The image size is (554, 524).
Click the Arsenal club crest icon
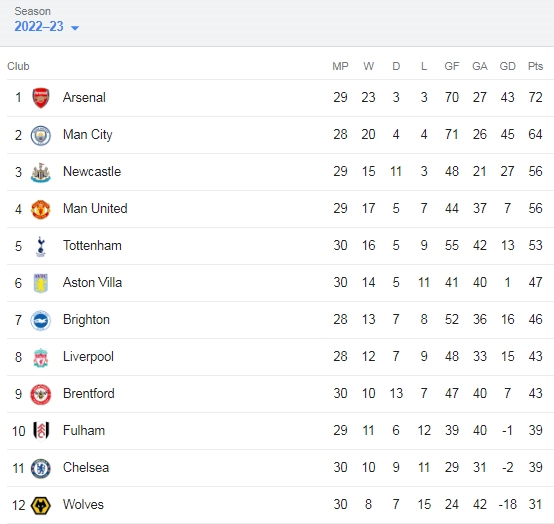[41, 98]
